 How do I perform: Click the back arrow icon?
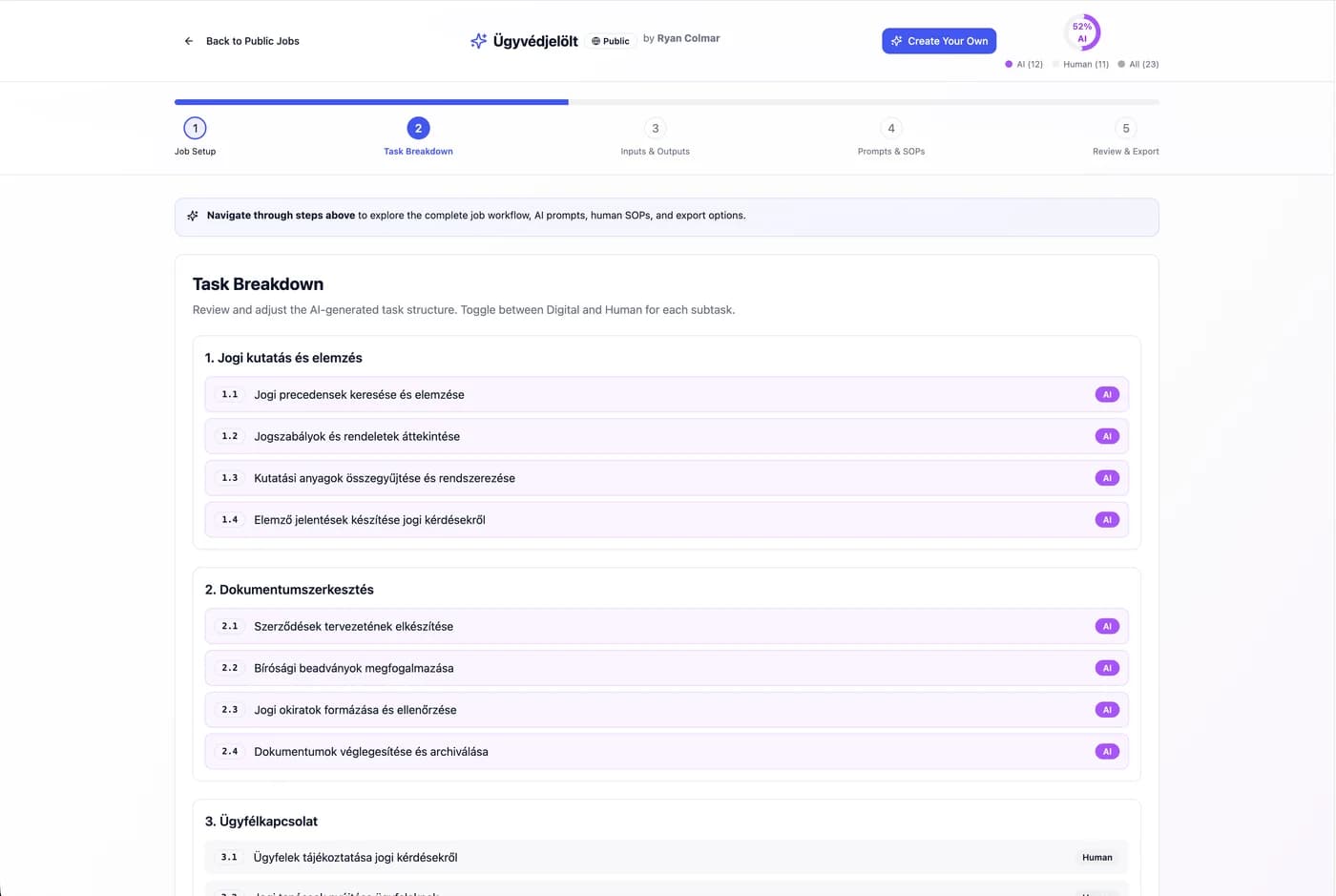188,41
